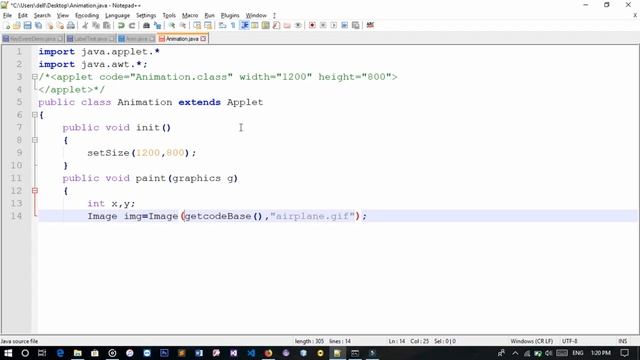Open the File menu
This screenshot has height=360, width=640.
pos(7,16)
